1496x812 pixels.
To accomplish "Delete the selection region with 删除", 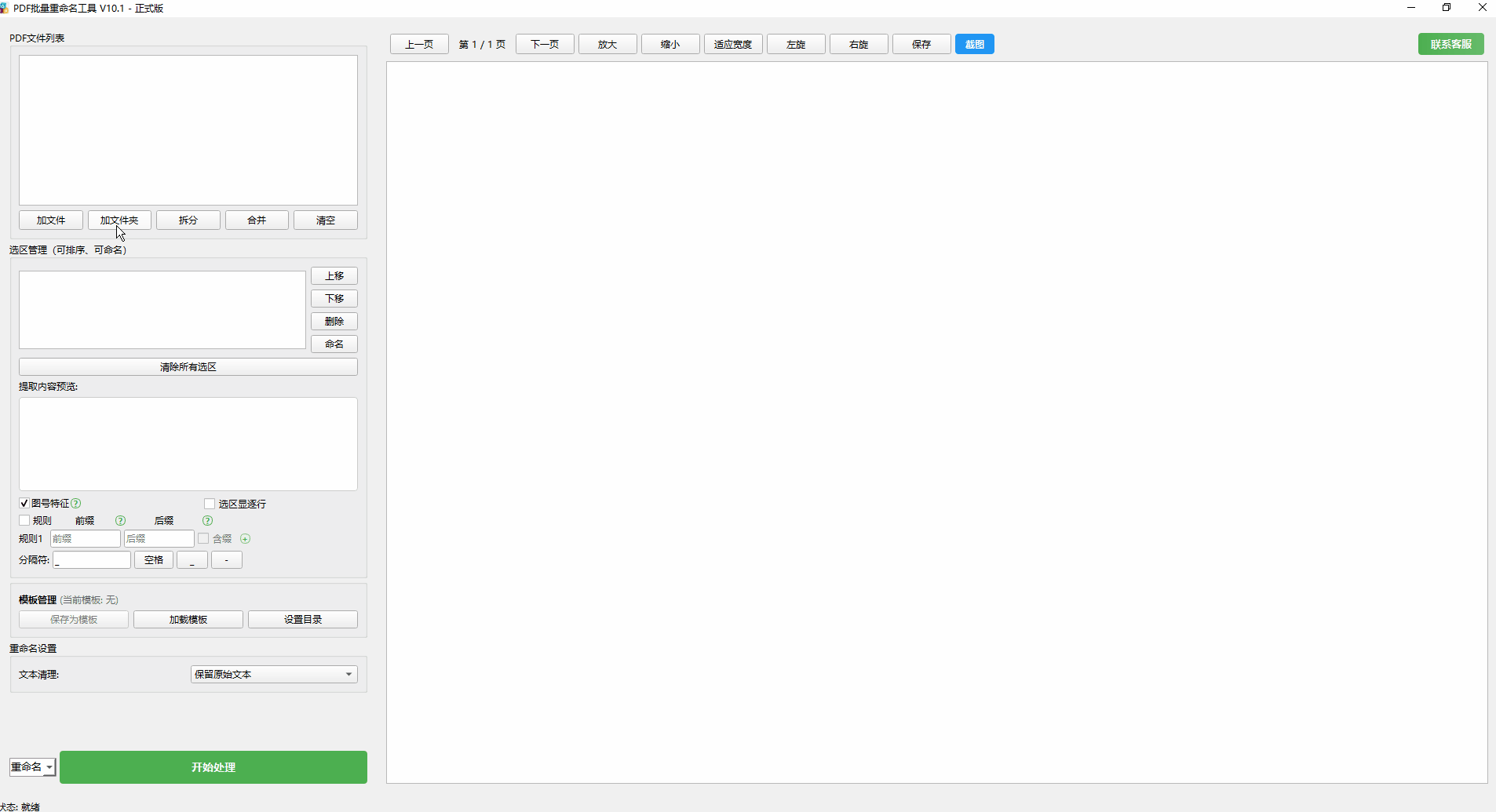I will (x=334, y=322).
